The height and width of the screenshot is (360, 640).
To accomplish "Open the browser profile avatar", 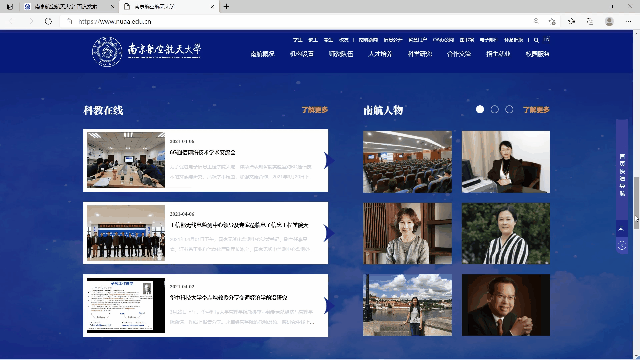I will pos(609,21).
